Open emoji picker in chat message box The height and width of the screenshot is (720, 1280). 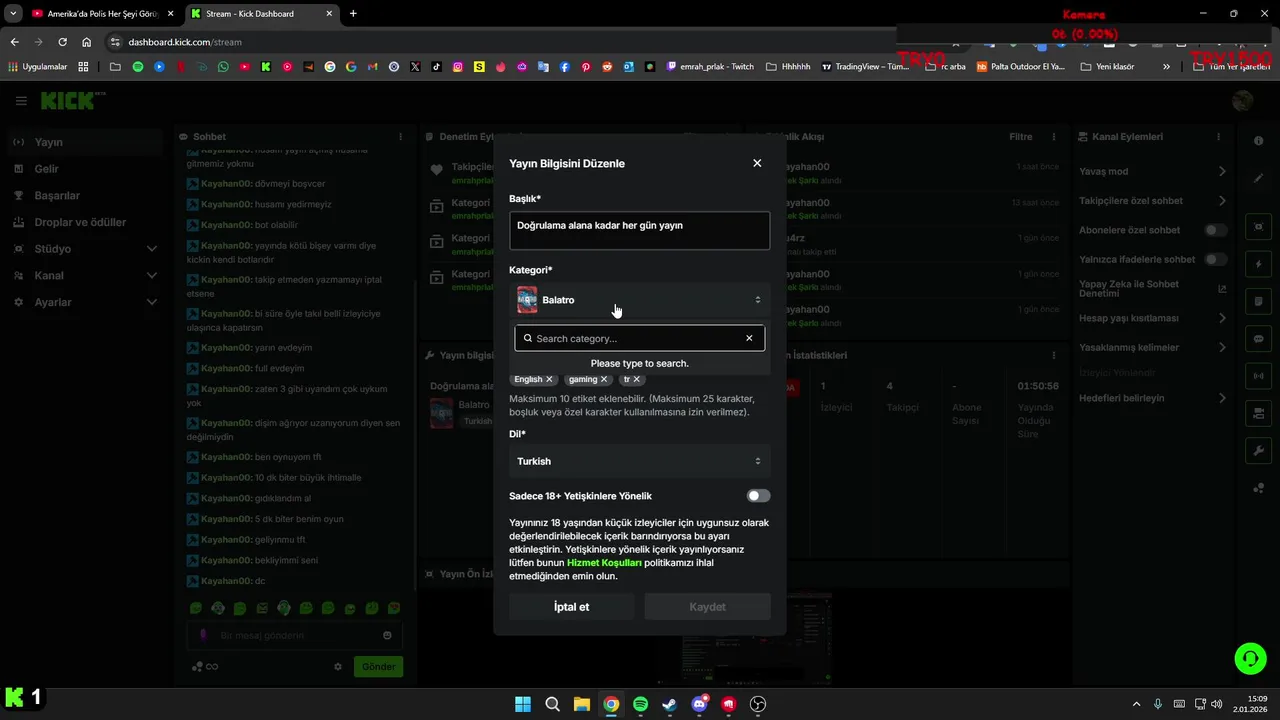tap(387, 635)
